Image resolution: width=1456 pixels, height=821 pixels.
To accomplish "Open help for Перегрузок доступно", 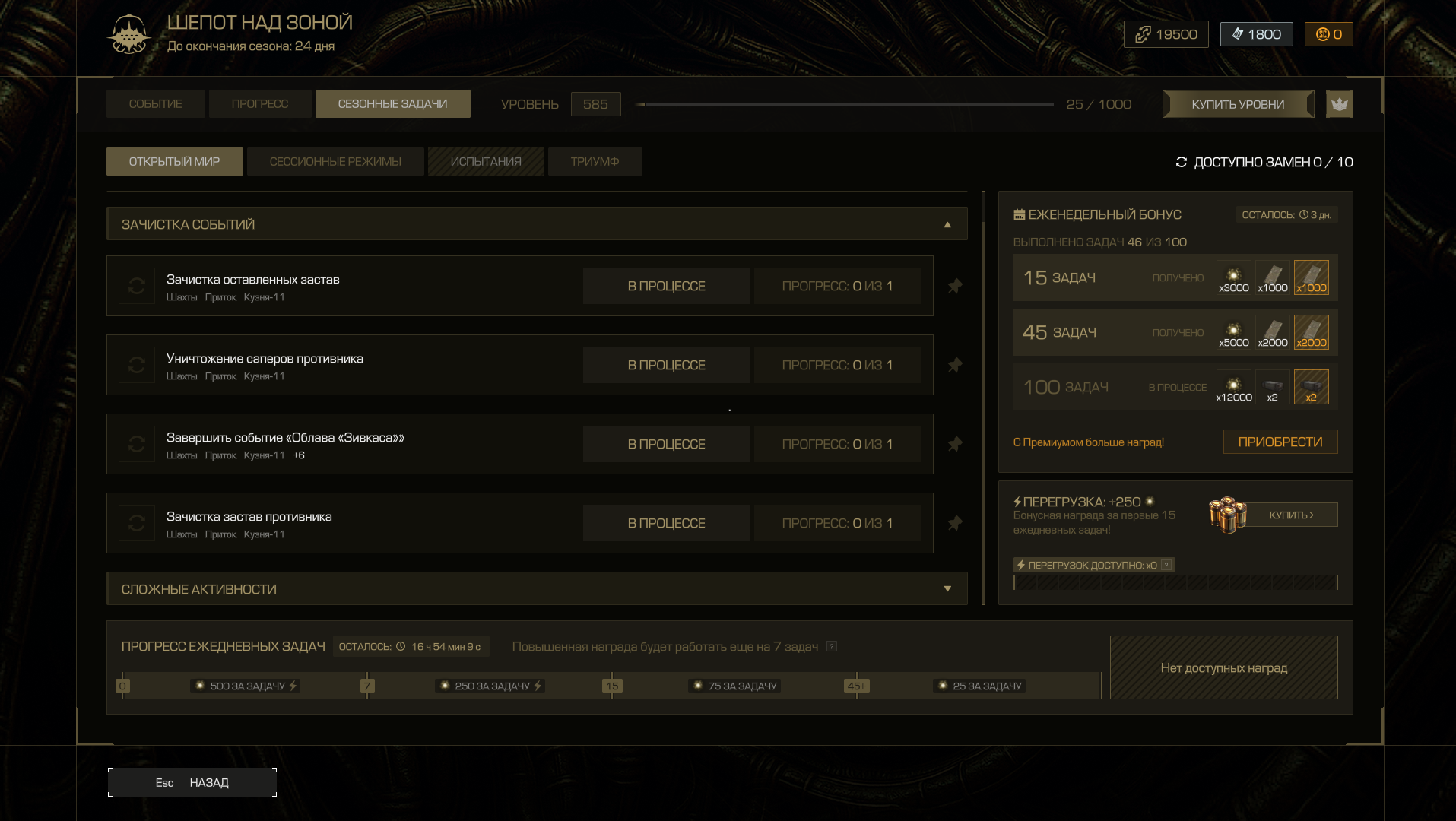I will click(x=1166, y=565).
